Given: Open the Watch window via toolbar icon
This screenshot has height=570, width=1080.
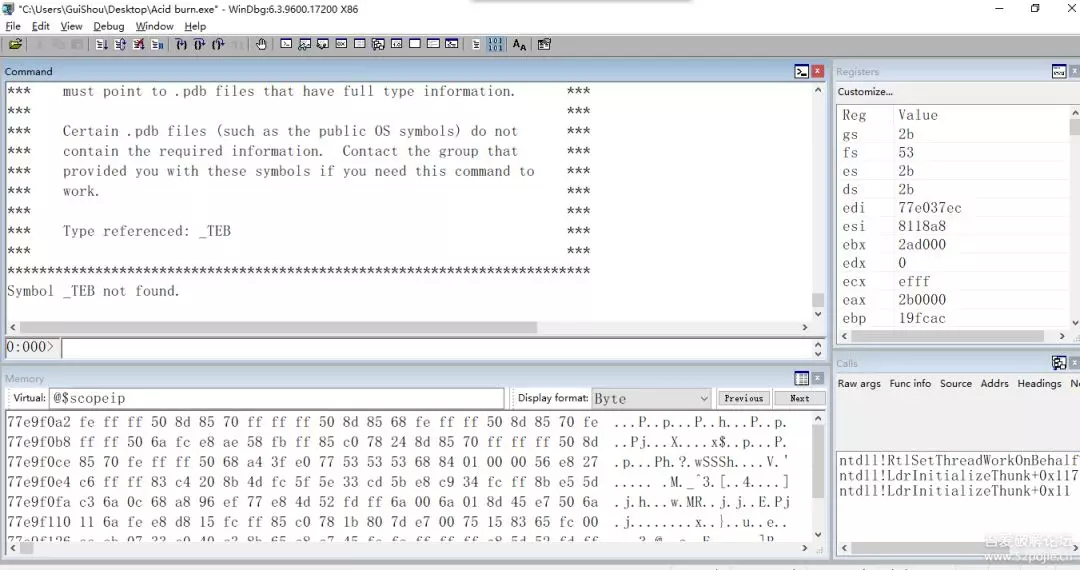Looking at the screenshot, I should tap(304, 44).
